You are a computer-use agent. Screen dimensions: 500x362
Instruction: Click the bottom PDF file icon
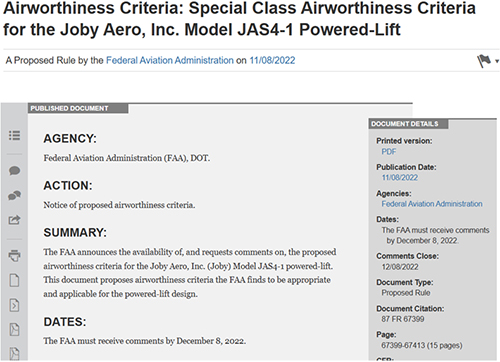(14, 353)
